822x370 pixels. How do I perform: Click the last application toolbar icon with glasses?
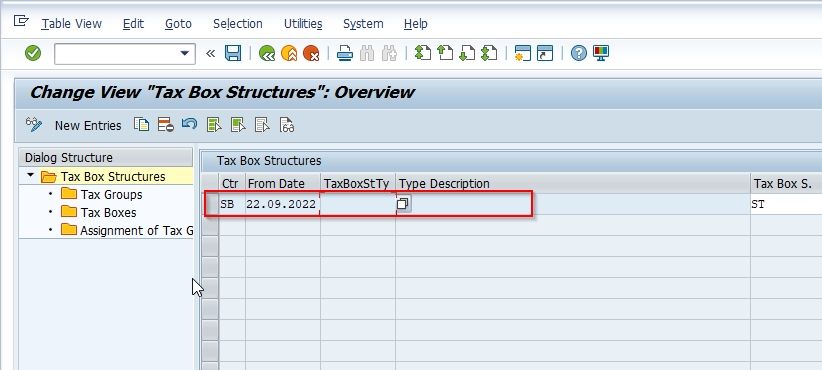point(287,125)
